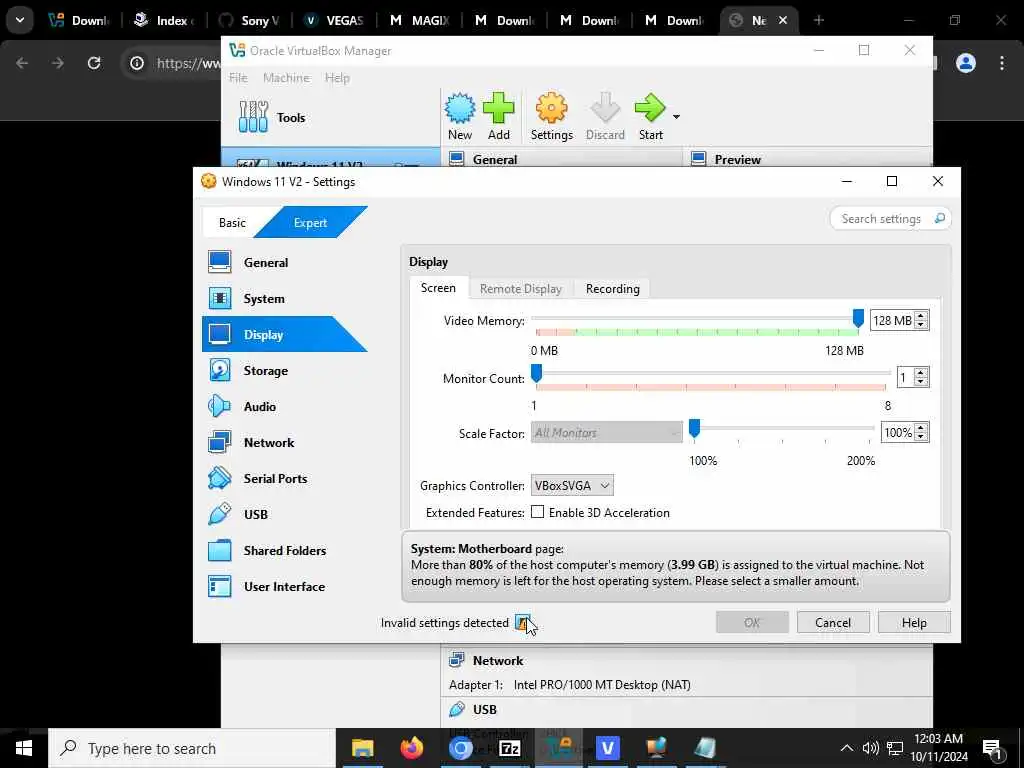The height and width of the screenshot is (768, 1024).
Task: Open browser menu three dots
Action: tap(1002, 63)
